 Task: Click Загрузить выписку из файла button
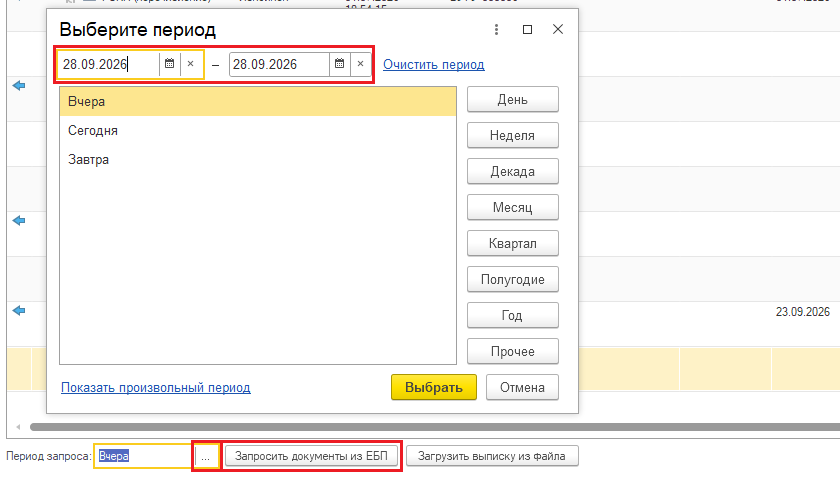(x=492, y=456)
